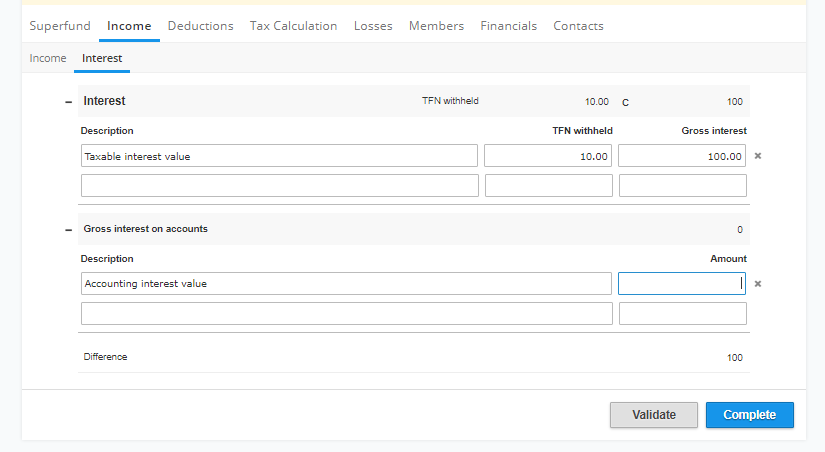The image size is (825, 452).
Task: Collapse the Interest section
Action: [68, 102]
